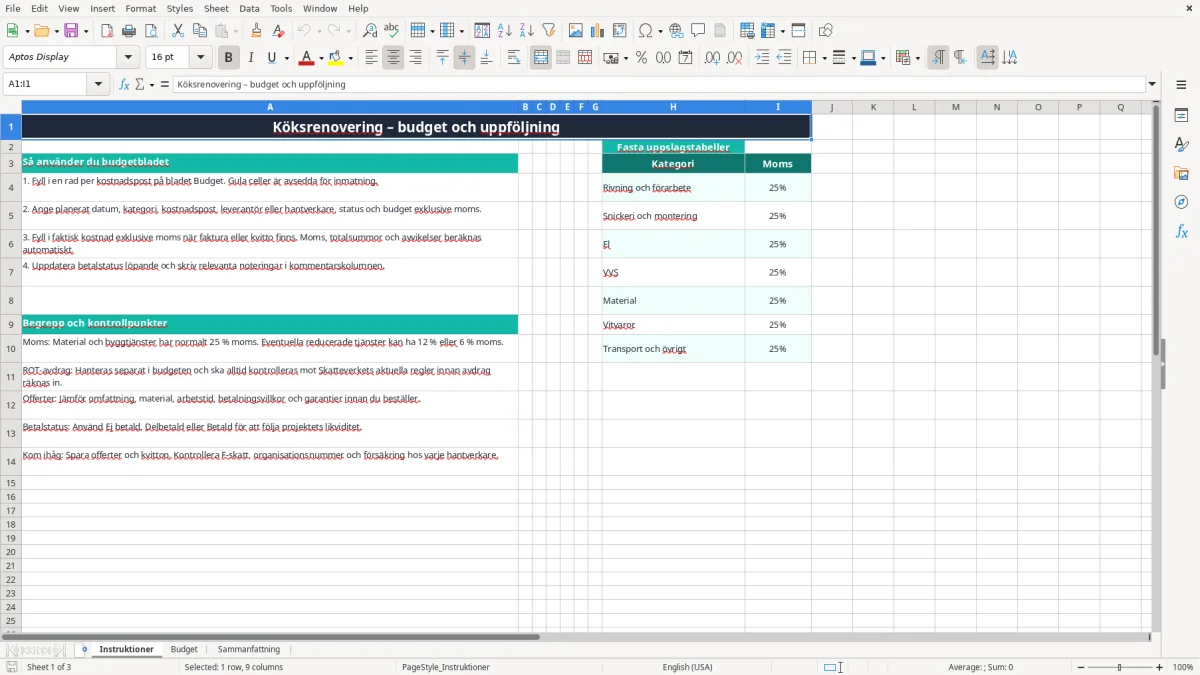This screenshot has height=675, width=1200.
Task: Click the Sort dialog icon
Action: pos(482,31)
